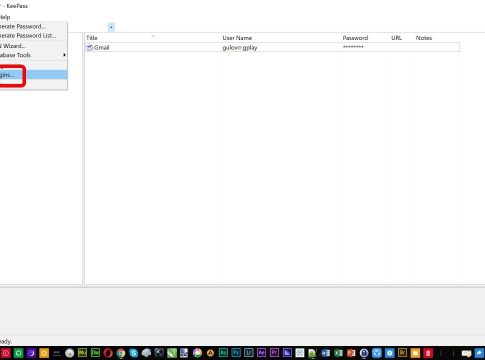
Task: Open Microsoft Excel from the taskbar
Action: [338, 353]
